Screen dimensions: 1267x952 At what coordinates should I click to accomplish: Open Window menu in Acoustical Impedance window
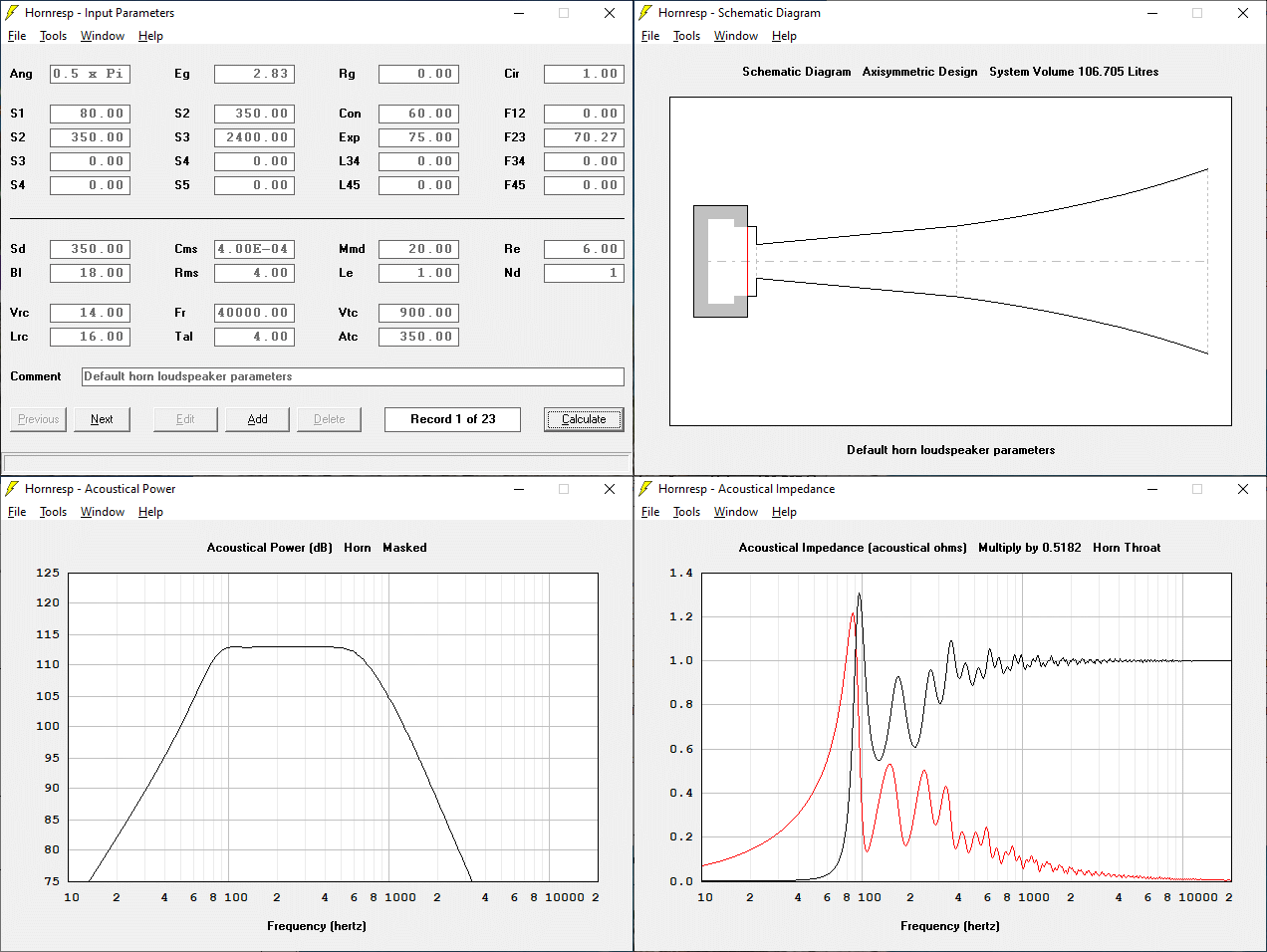tap(736, 512)
